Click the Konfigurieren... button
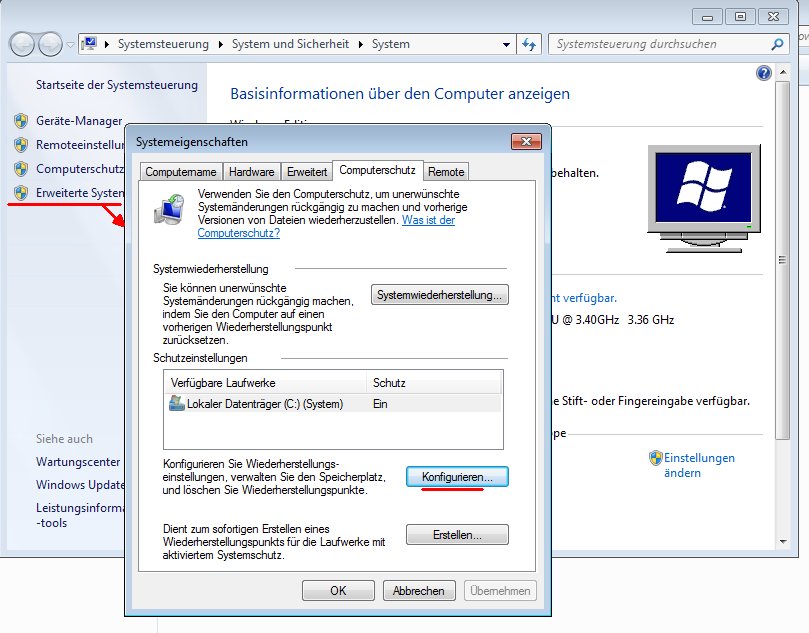809x633 pixels. point(457,477)
